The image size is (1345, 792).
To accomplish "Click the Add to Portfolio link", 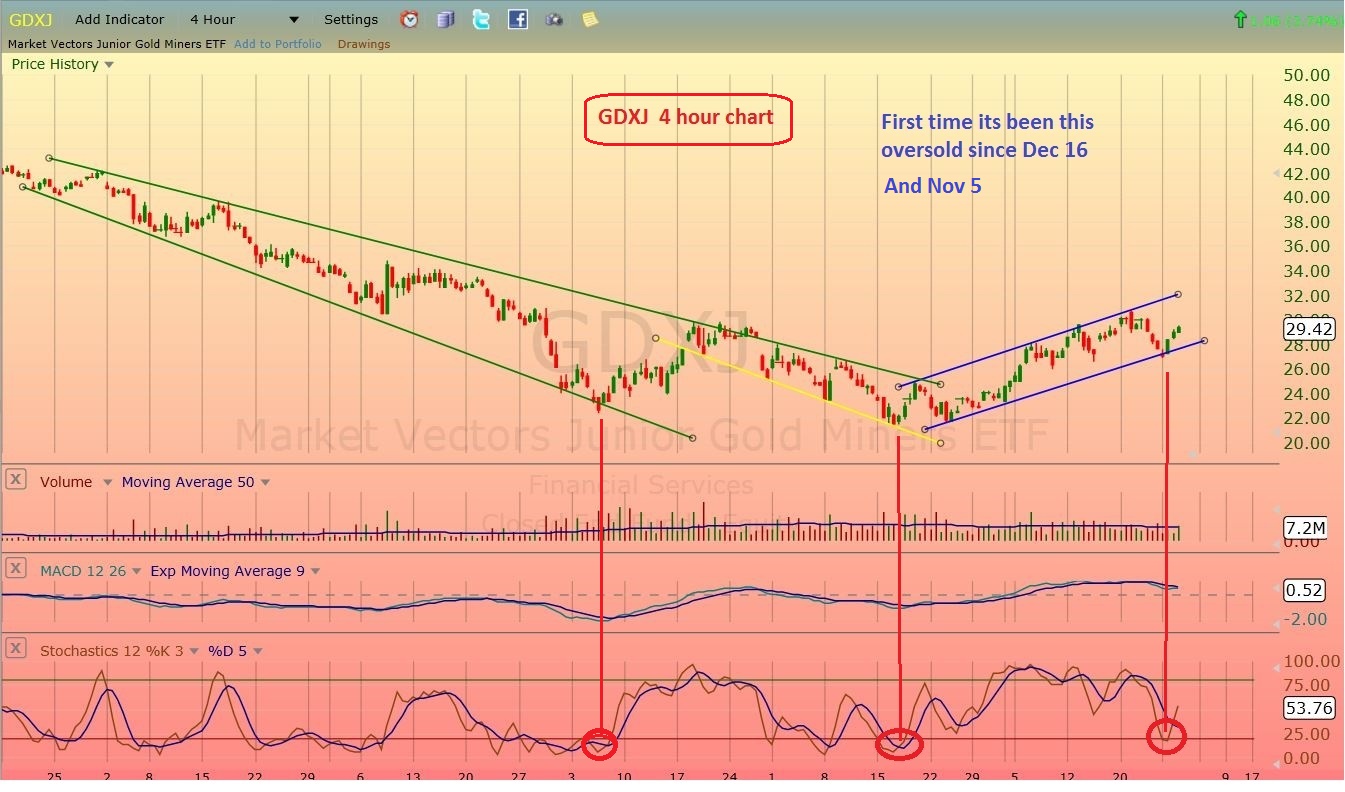I will (x=277, y=44).
